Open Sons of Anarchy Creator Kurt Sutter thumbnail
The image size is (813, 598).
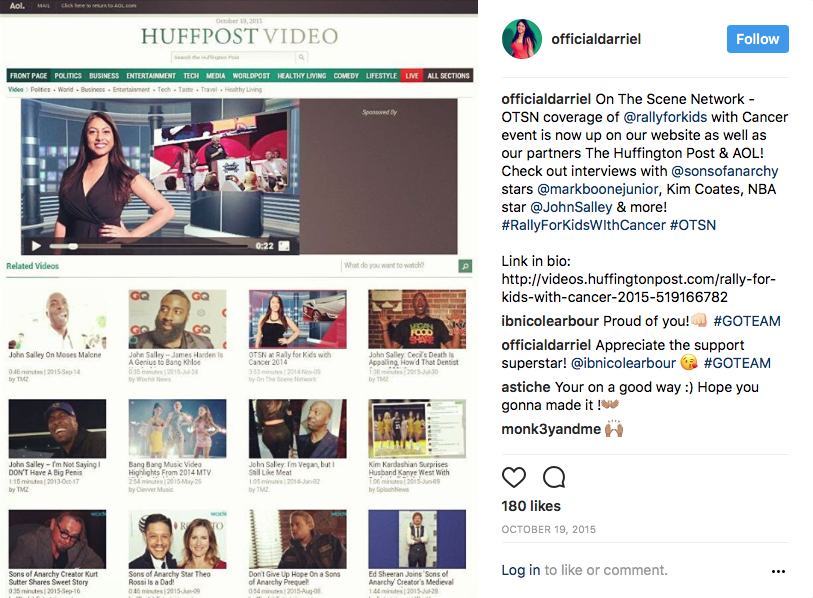pos(57,539)
